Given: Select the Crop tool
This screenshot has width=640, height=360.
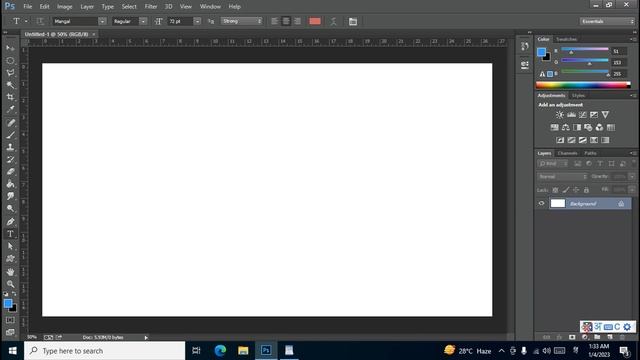Looking at the screenshot, I should [10, 97].
